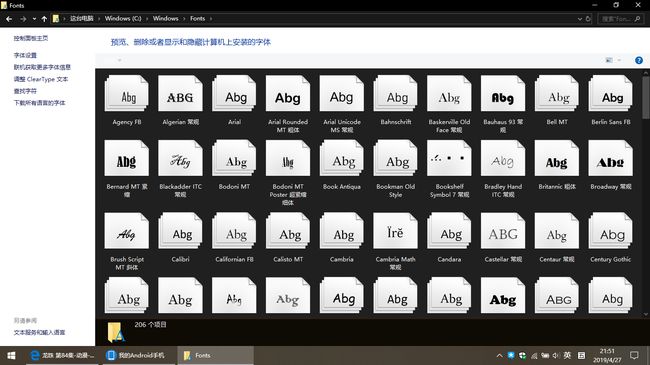Viewport: 650px width, 365px height.
Task: Click the vertical scrollbar of font list
Action: (x=645, y=194)
